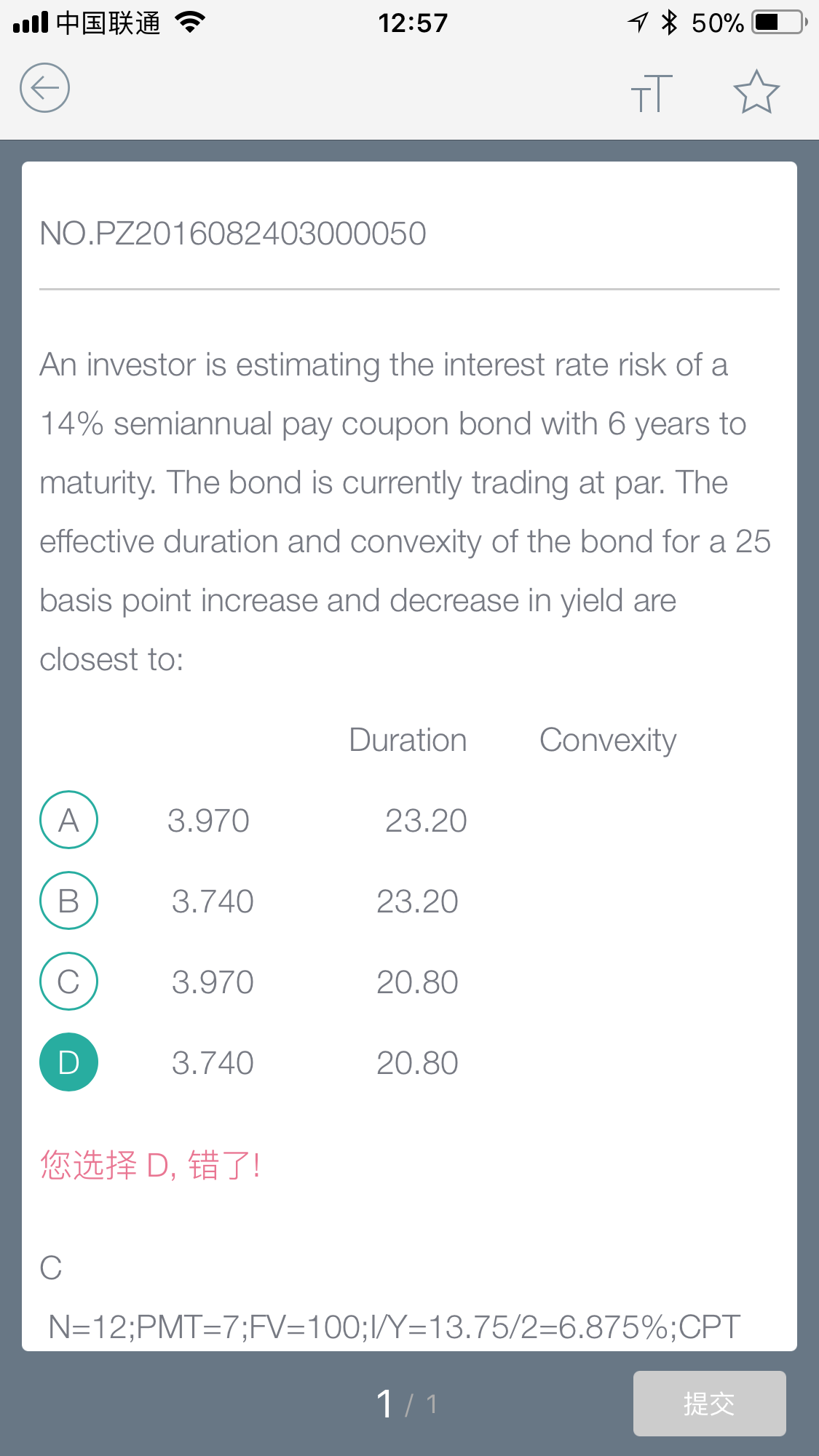The image size is (819, 1456).
Task: Tap the Wi-Fi status icon
Action: [191, 23]
